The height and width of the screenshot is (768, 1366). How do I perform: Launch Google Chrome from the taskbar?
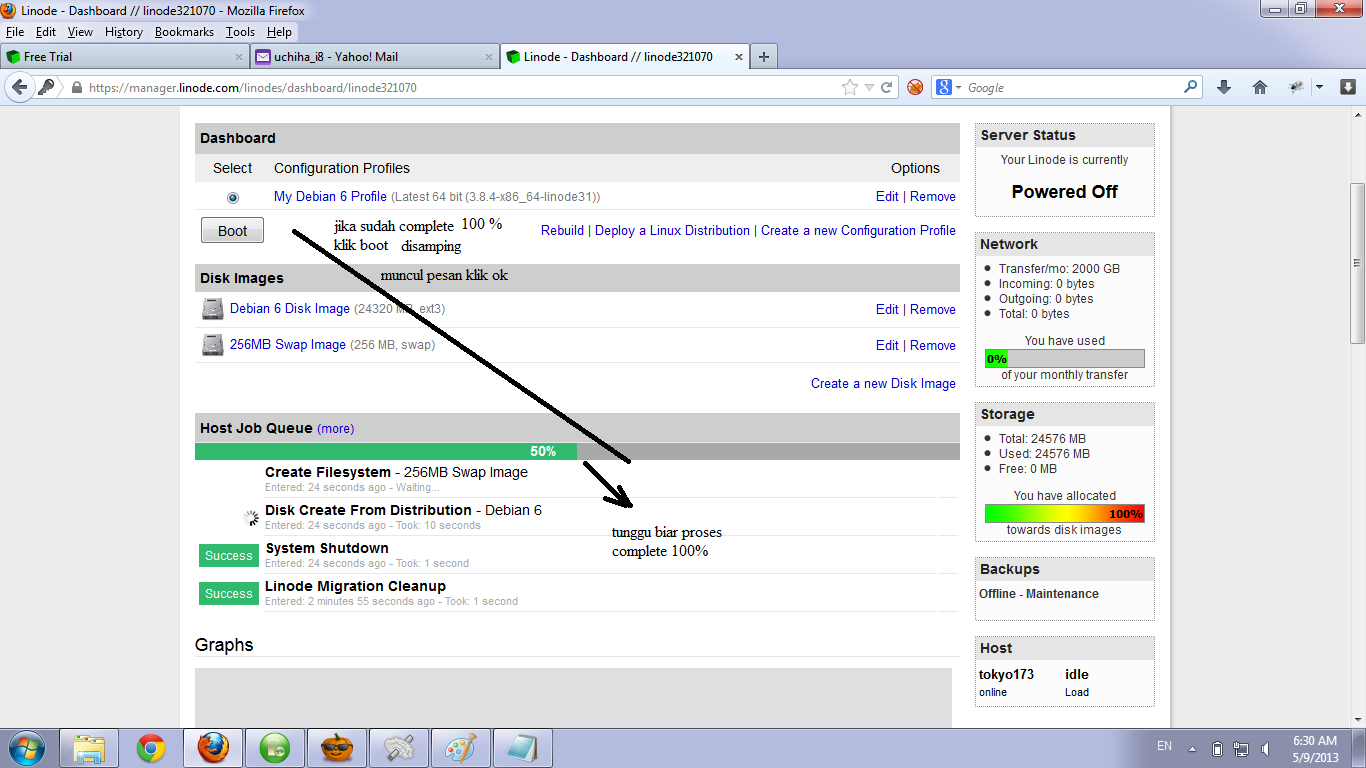pos(151,748)
